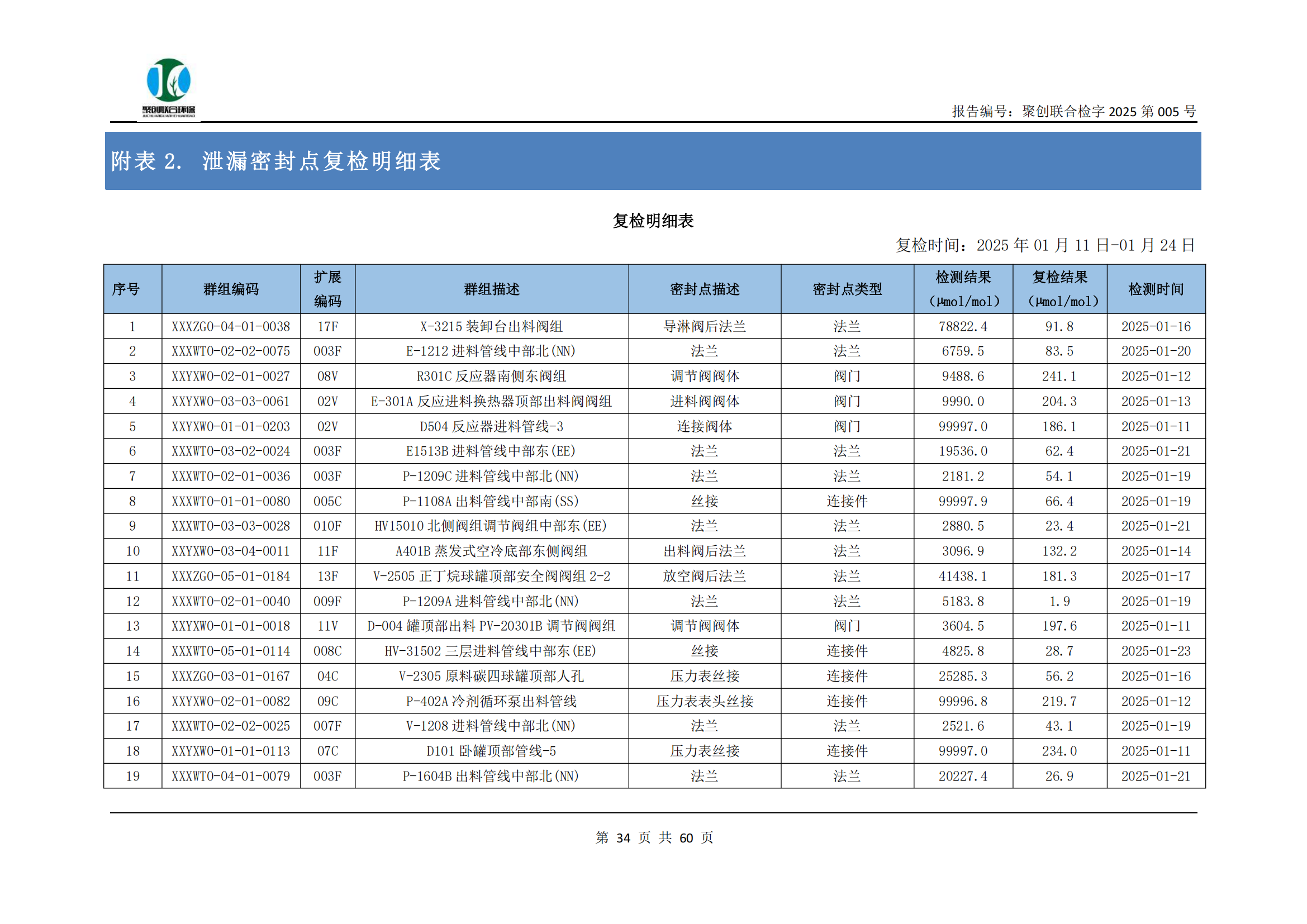Screen dimensions: 1307x924
Task: Click the 复检时间 date range line
Action: (x=1044, y=245)
